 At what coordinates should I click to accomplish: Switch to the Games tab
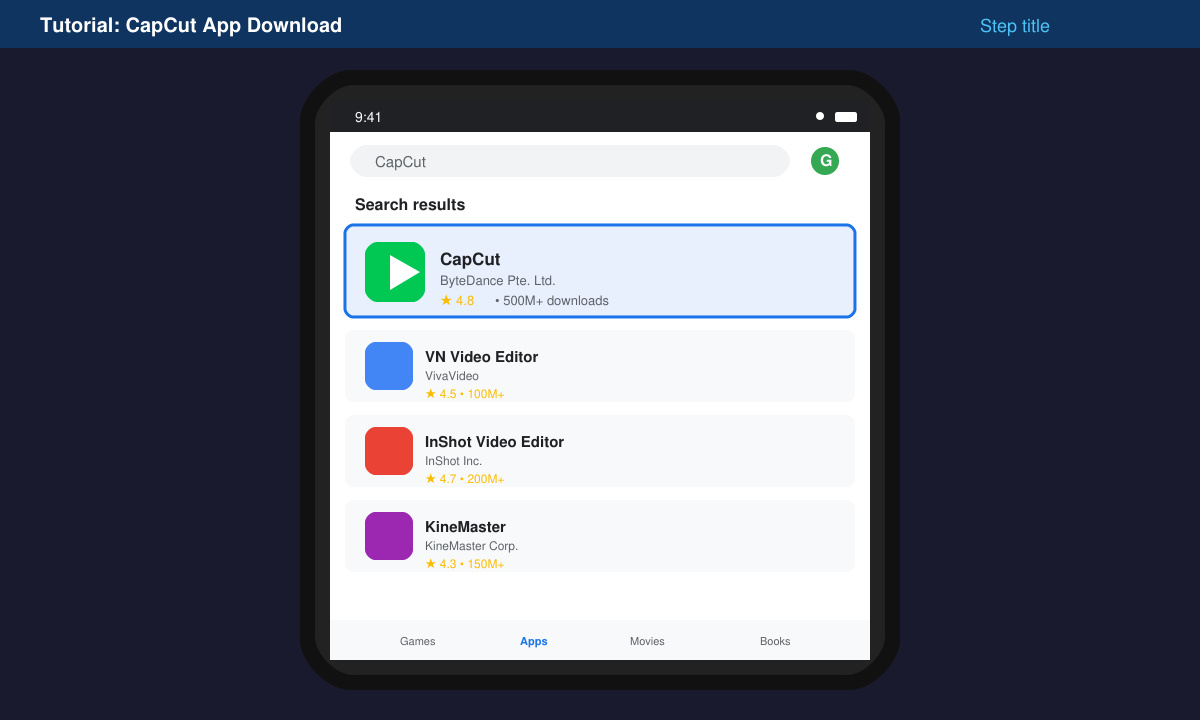tap(417, 641)
